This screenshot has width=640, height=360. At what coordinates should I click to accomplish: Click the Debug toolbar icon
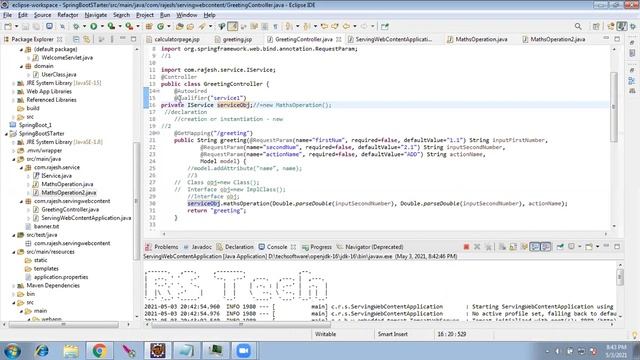(x=76, y=27)
